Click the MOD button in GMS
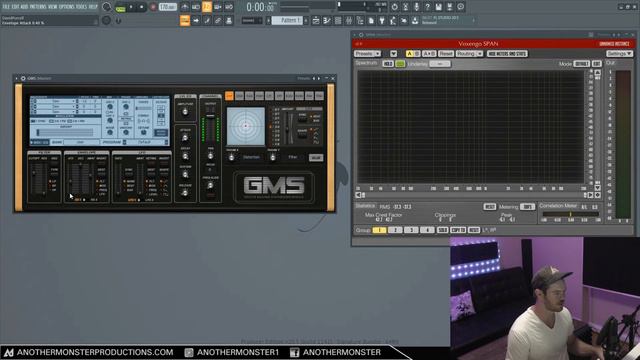The width and height of the screenshot is (640, 360). click(x=316, y=158)
